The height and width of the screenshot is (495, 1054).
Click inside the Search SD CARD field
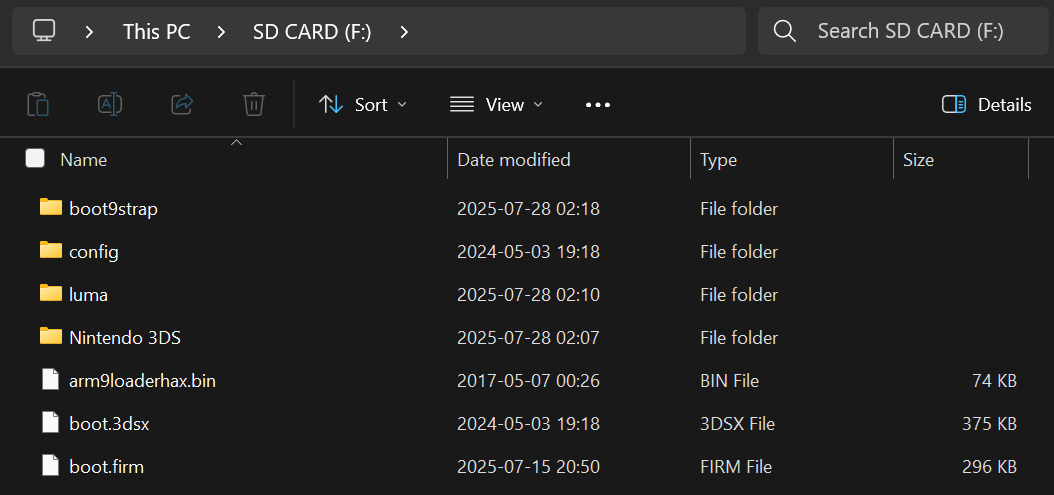pyautogui.click(x=910, y=31)
